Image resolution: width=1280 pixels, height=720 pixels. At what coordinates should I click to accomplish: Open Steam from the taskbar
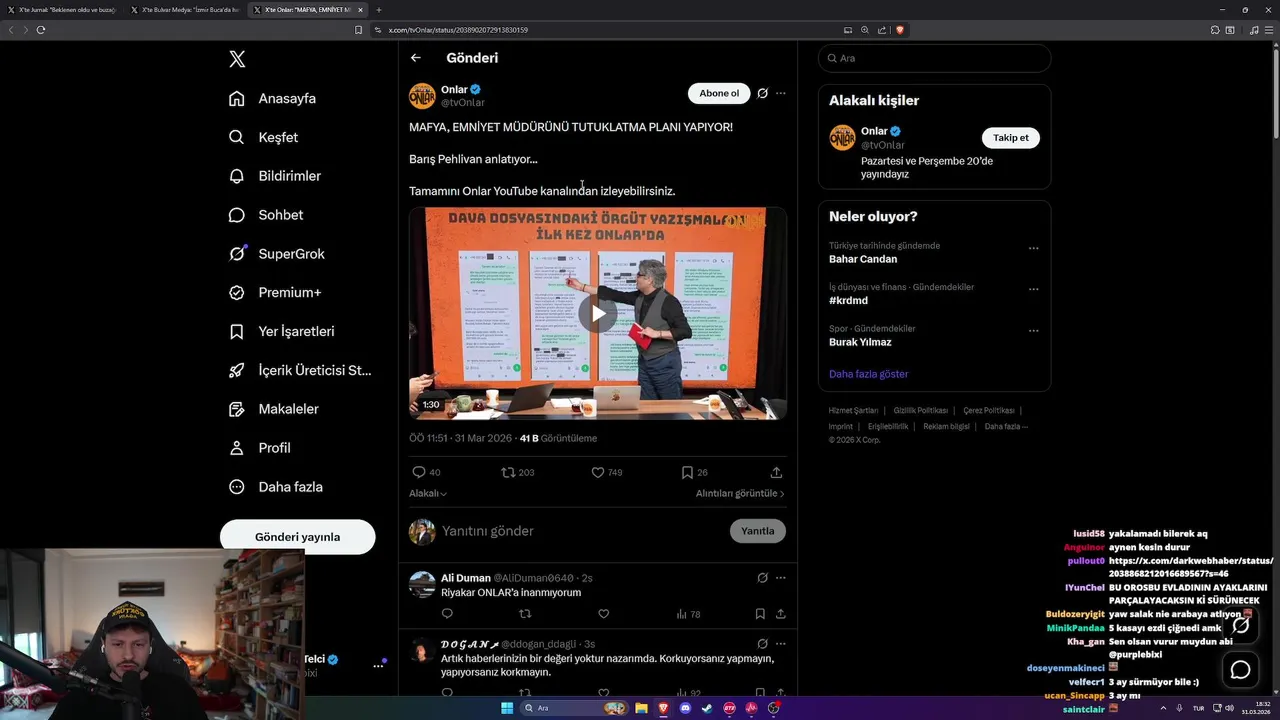click(x=707, y=708)
